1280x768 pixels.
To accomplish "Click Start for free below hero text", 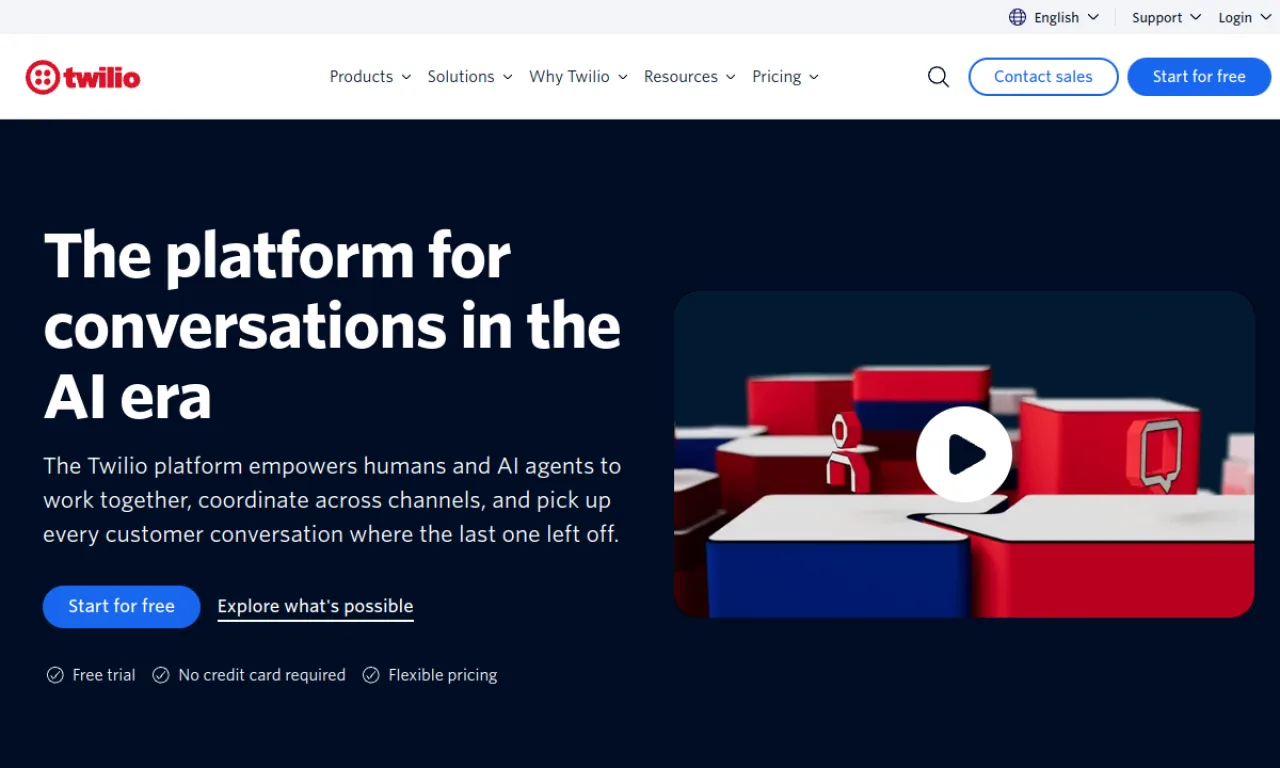I will coord(121,606).
